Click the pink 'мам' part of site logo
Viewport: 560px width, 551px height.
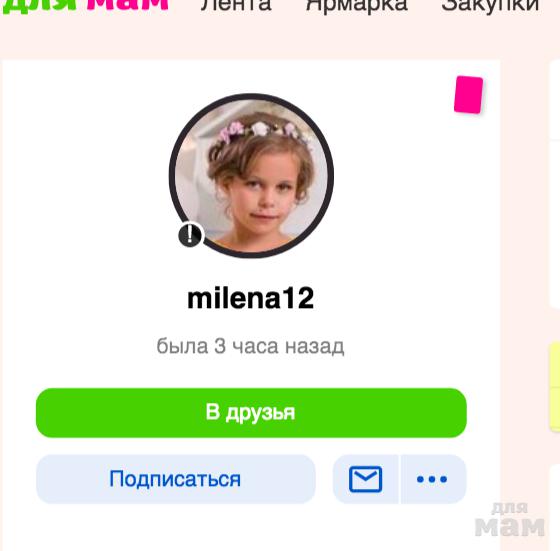(128, 5)
